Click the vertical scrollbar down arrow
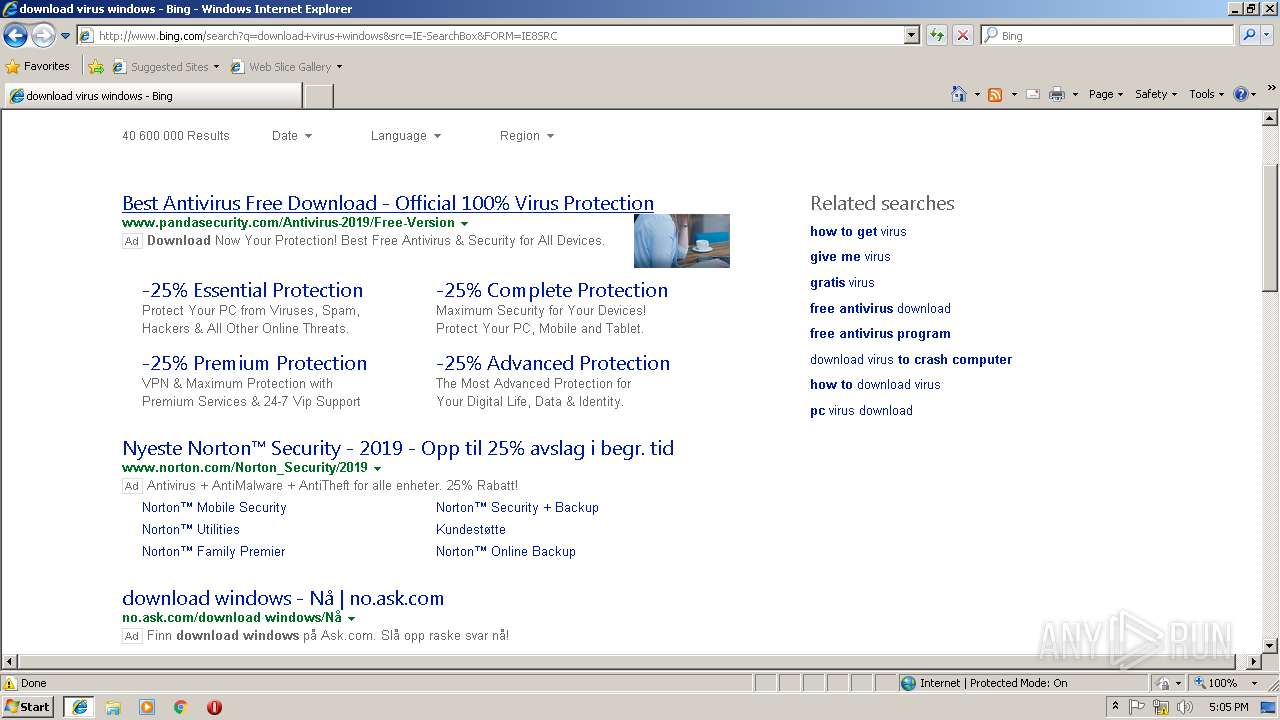 [x=1270, y=645]
